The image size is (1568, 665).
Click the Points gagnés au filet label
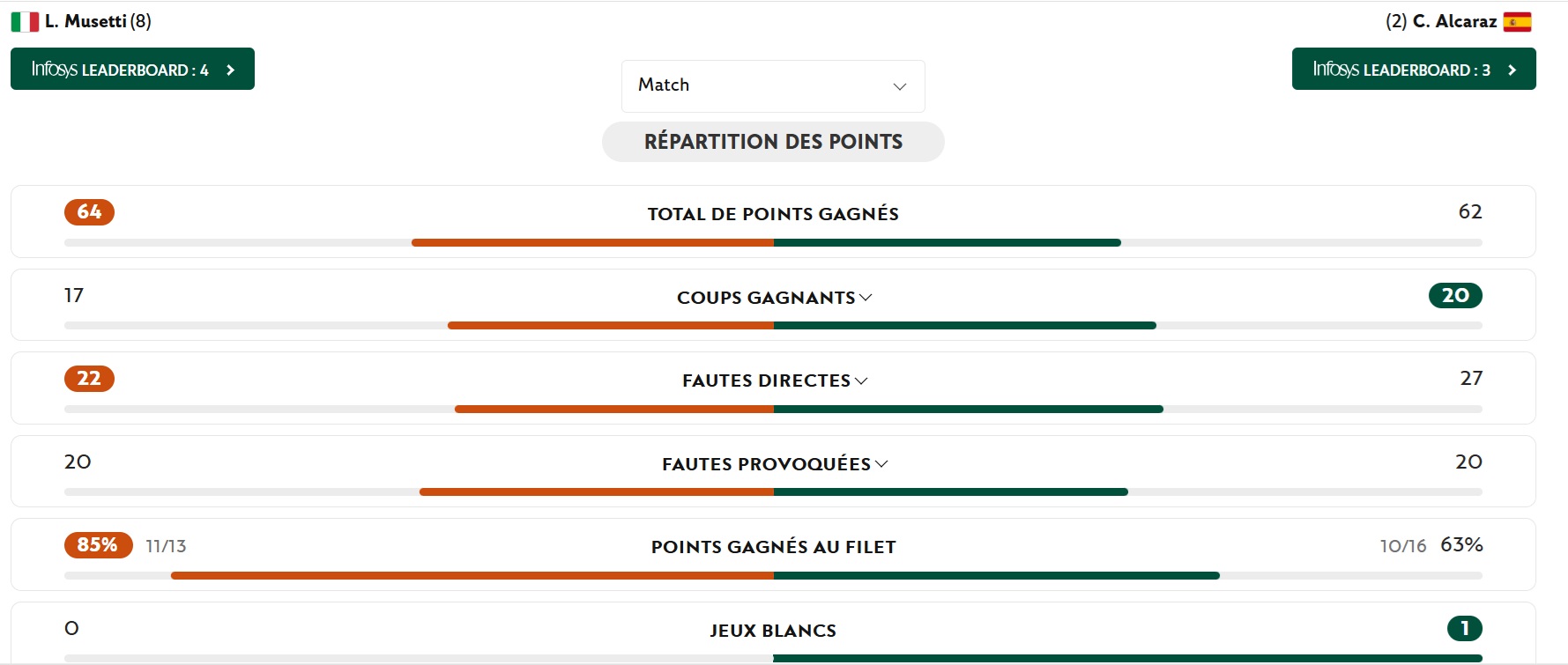[773, 547]
